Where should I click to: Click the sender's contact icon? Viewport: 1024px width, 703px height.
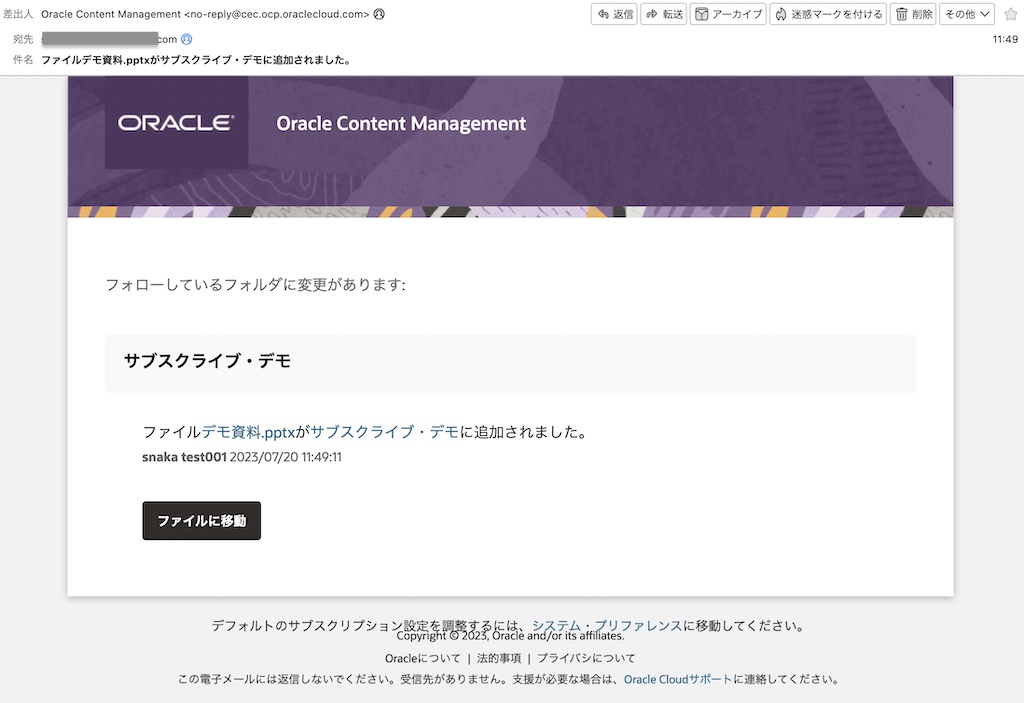click(x=379, y=14)
